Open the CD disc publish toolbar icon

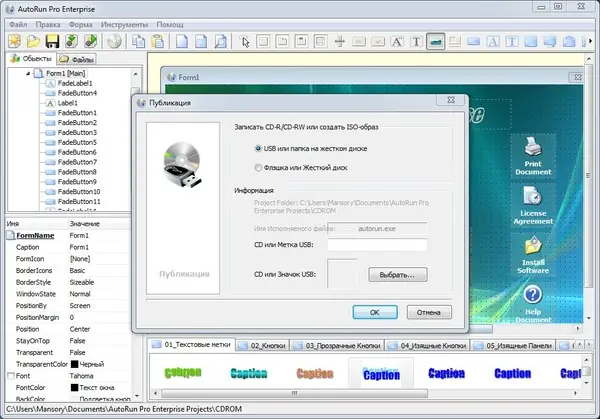point(114,41)
